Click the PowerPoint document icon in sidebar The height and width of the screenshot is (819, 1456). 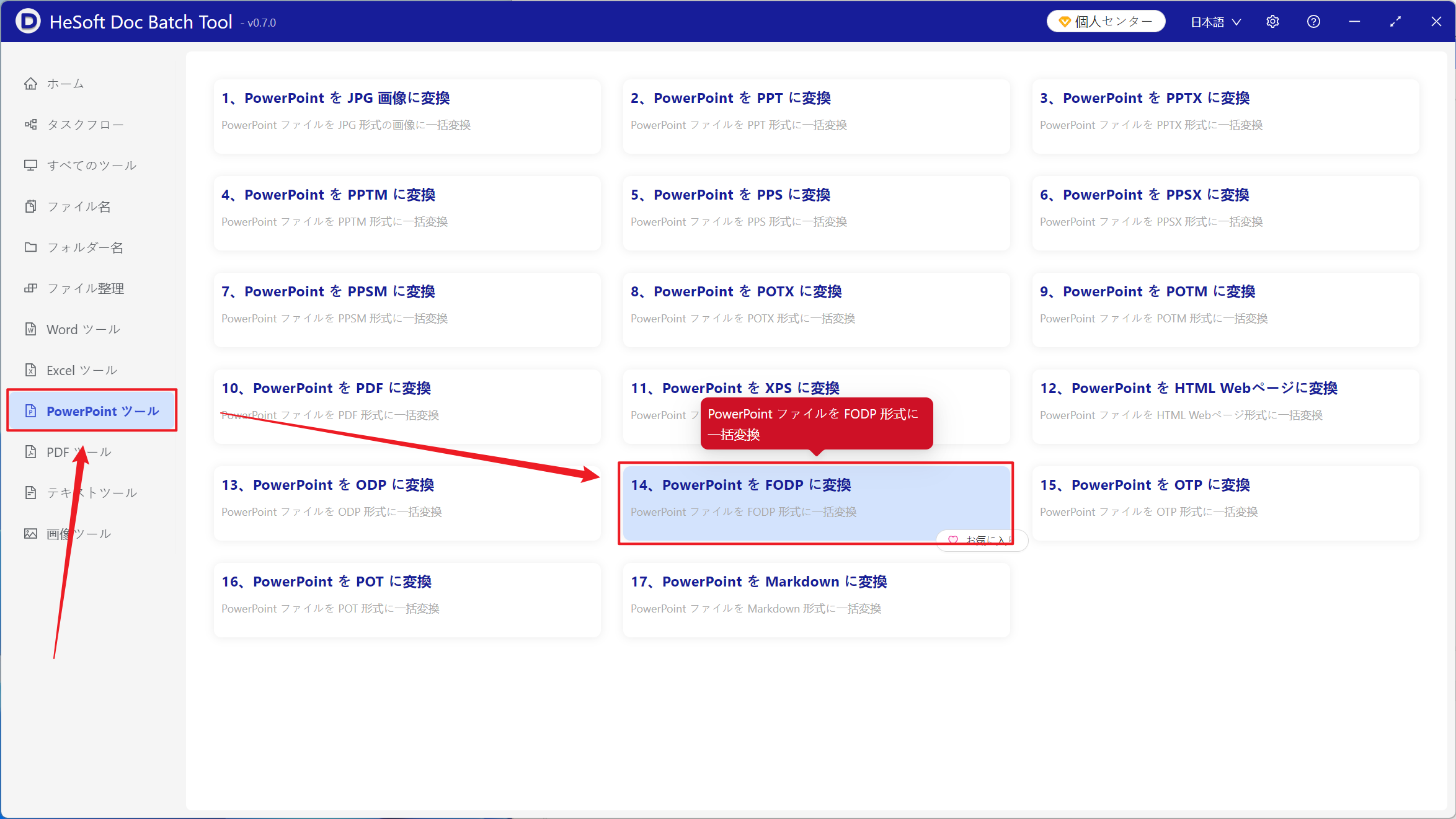point(30,411)
